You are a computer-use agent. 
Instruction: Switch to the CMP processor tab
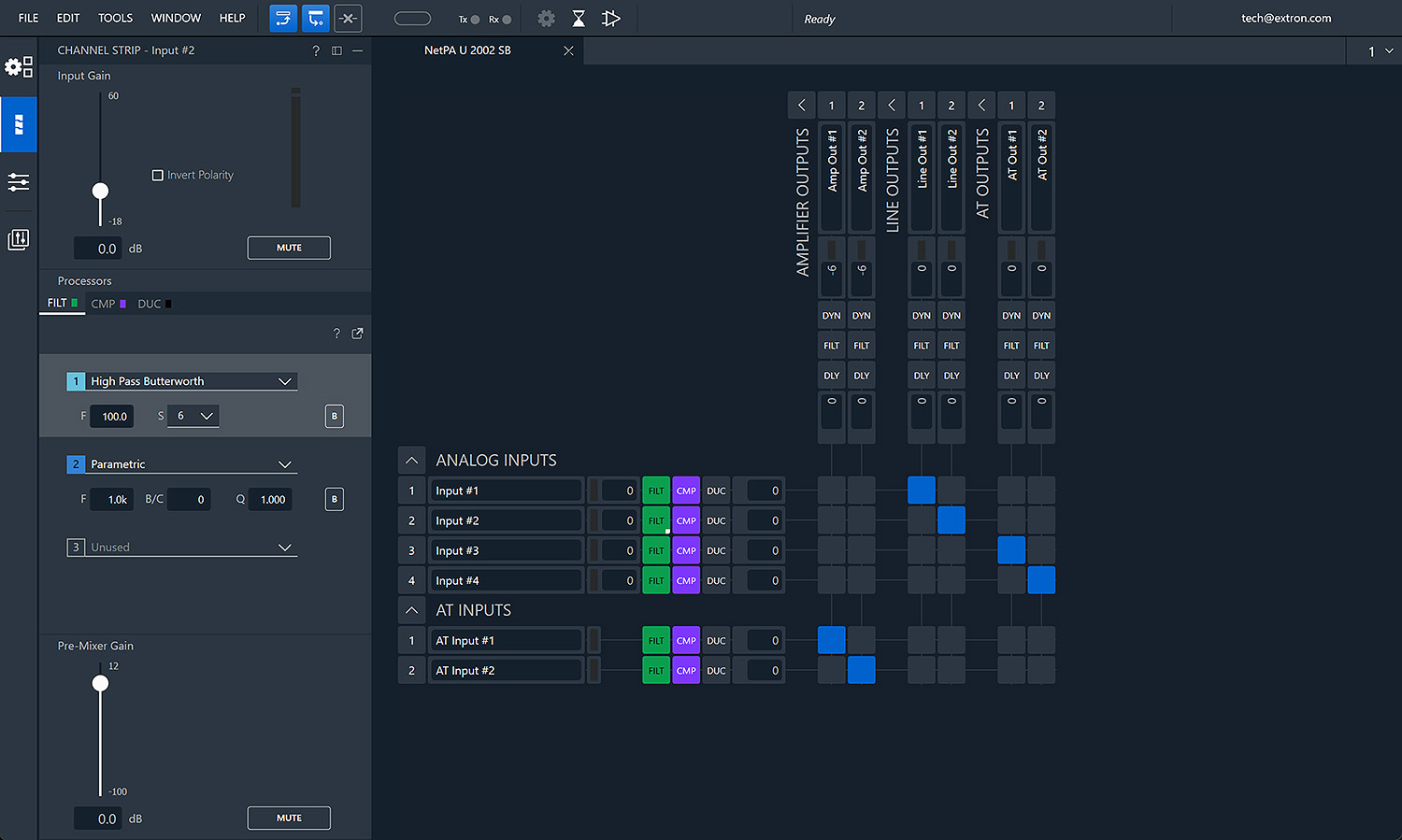click(108, 304)
